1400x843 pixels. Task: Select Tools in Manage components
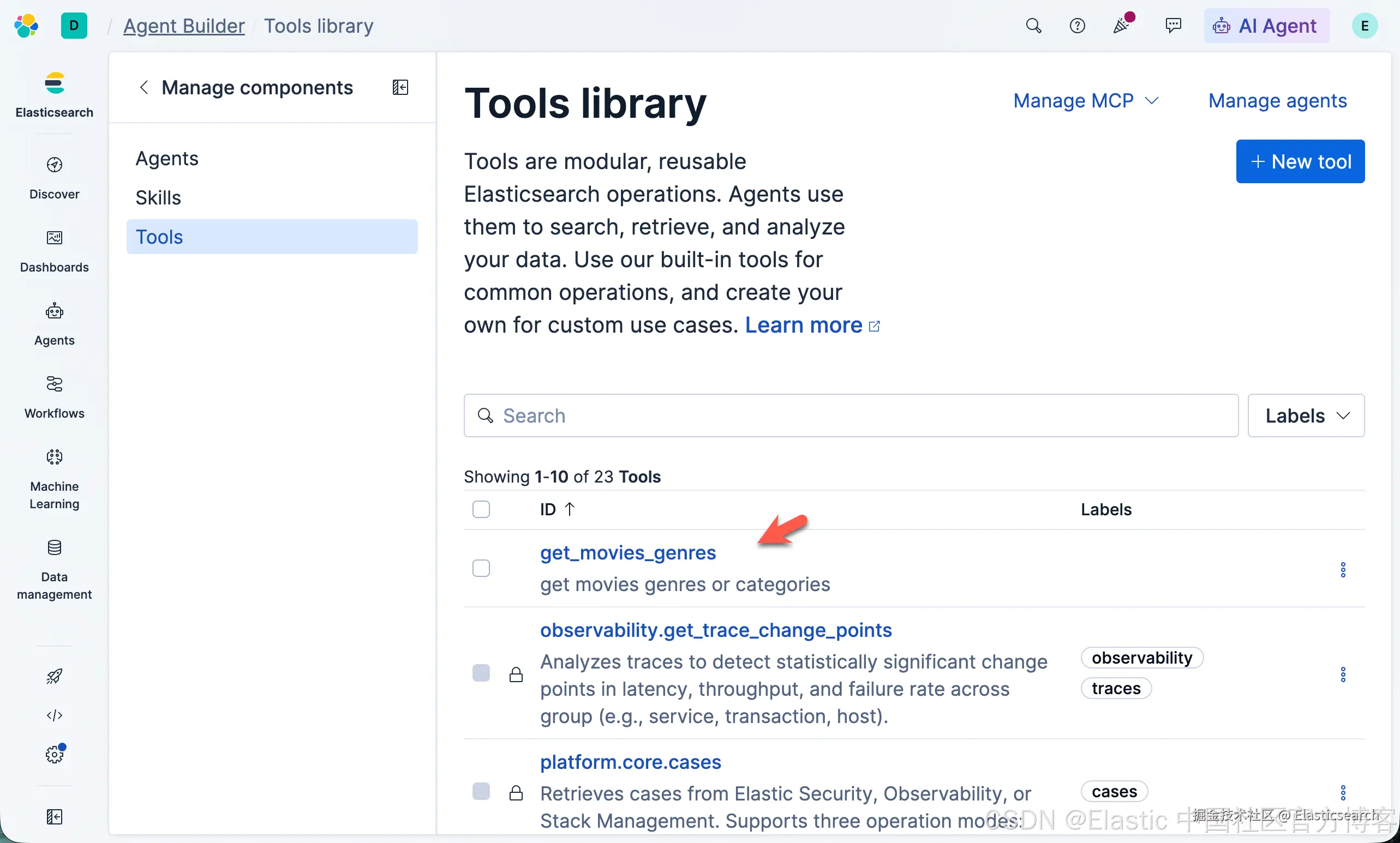click(x=272, y=237)
